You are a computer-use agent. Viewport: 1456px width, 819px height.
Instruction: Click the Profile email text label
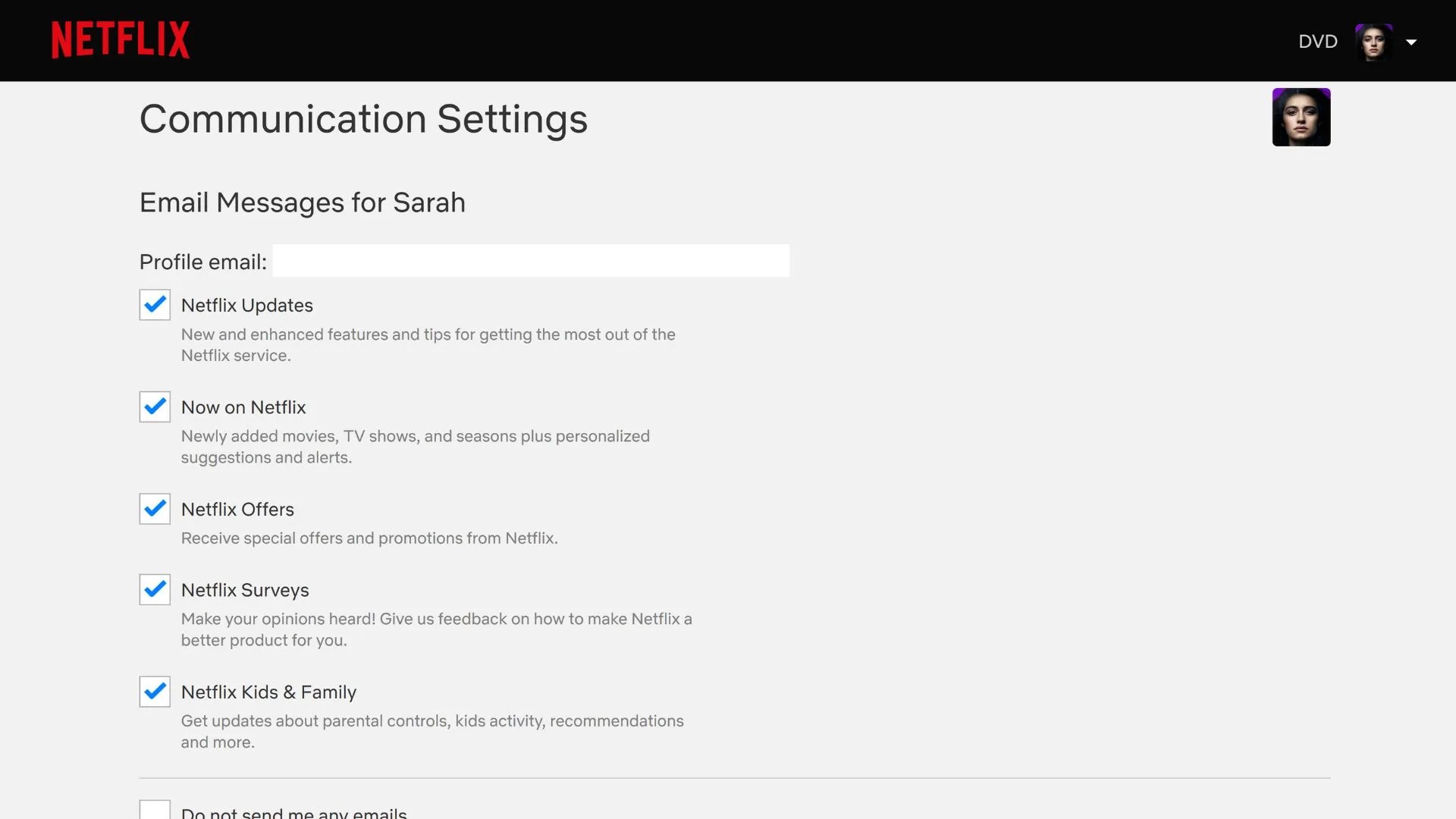202,261
